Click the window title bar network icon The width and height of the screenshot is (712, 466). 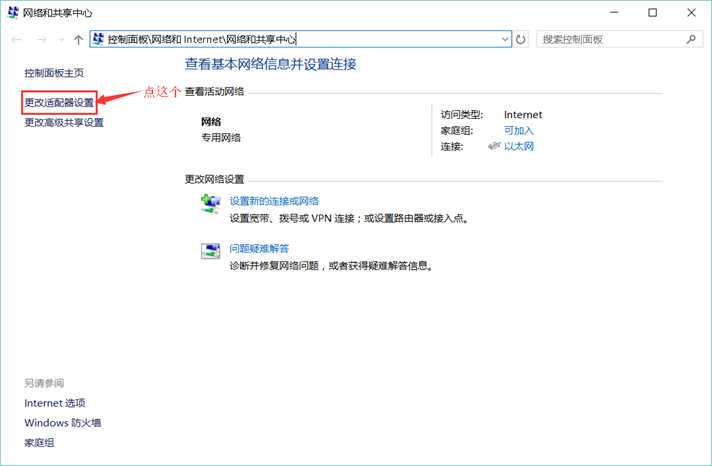(13, 13)
